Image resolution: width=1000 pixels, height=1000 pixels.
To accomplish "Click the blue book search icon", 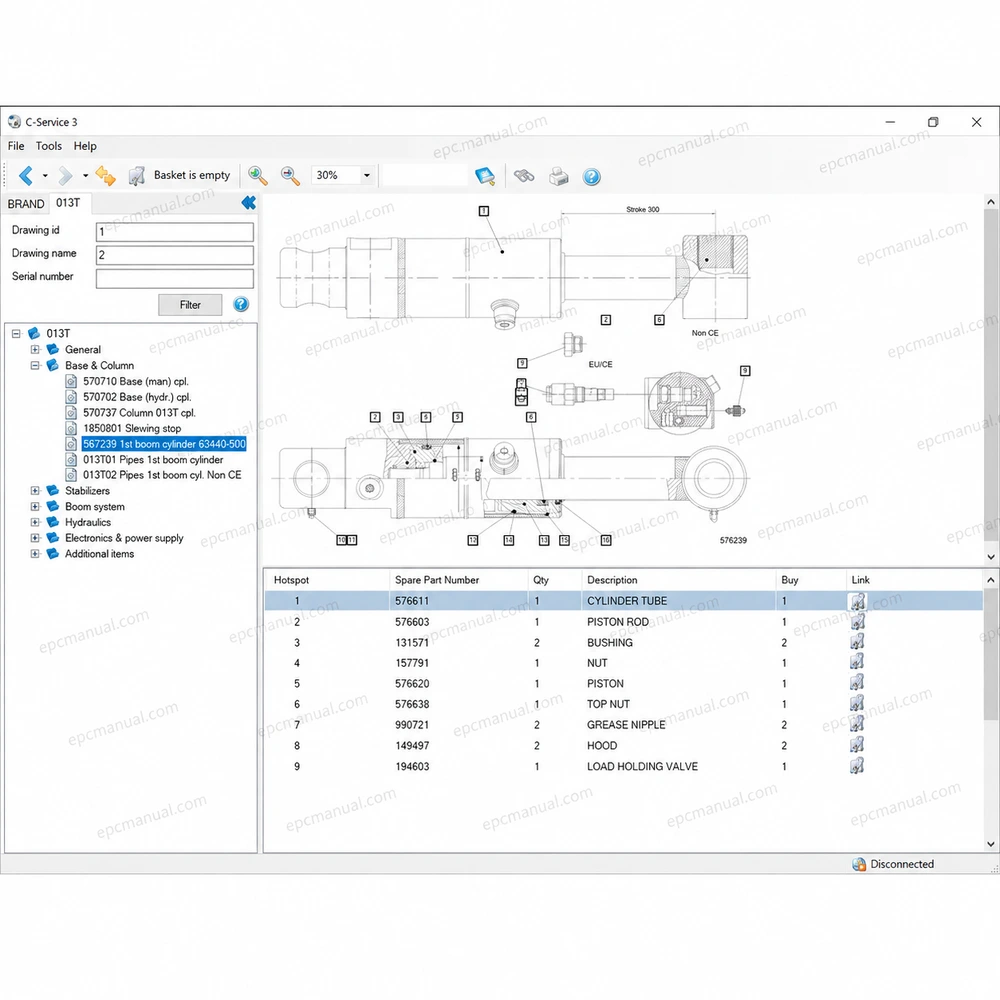I will [x=485, y=176].
